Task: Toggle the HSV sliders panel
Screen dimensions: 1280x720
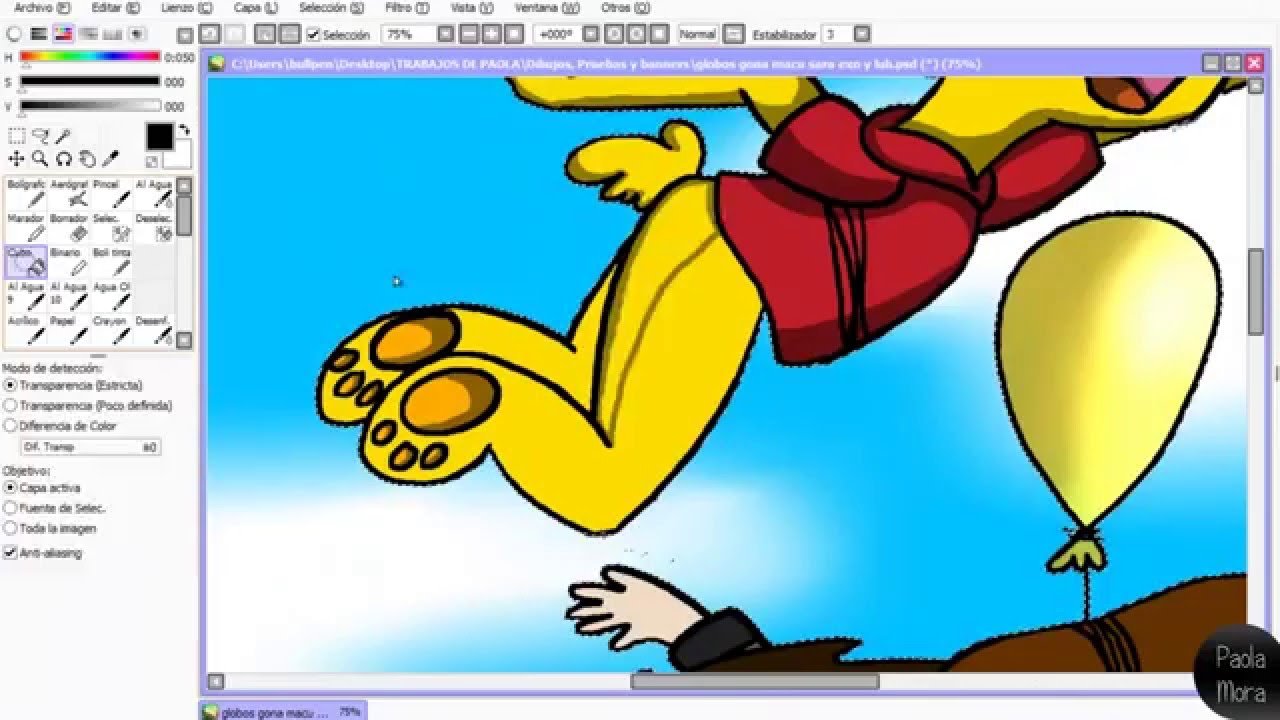Action: click(x=63, y=34)
